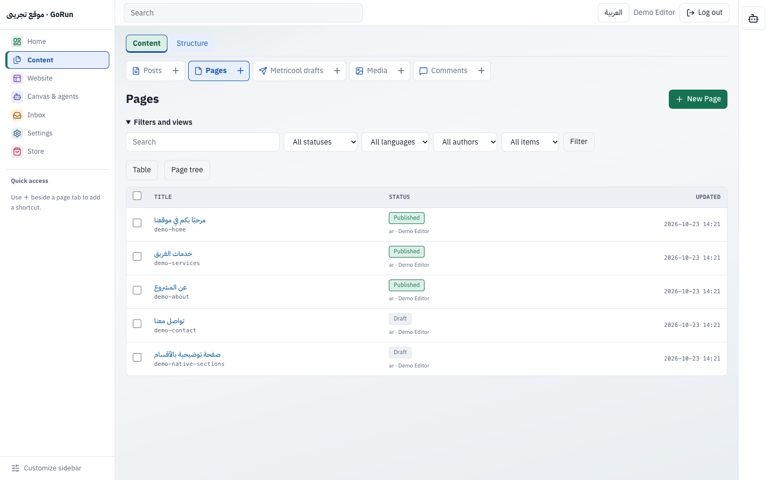The image size is (768, 480).
Task: Click the plus beside the Media tab
Action: pos(401,71)
